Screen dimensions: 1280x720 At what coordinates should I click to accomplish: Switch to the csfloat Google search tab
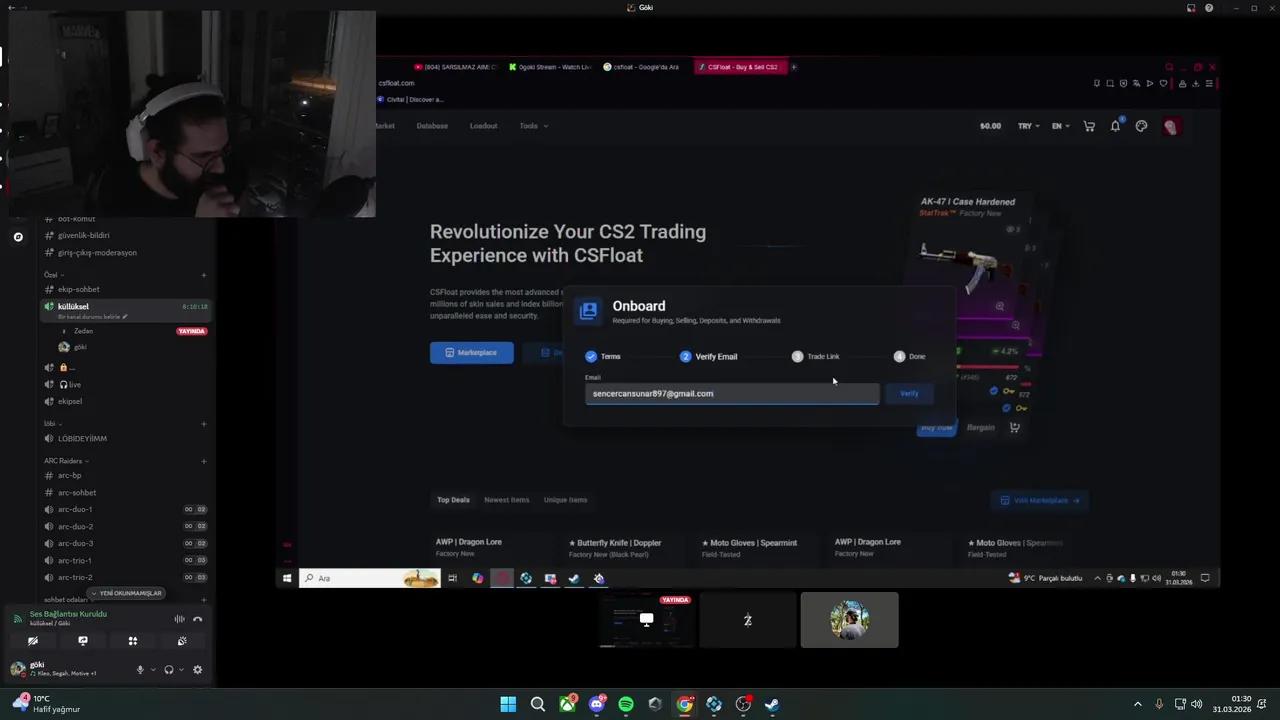(x=641, y=67)
